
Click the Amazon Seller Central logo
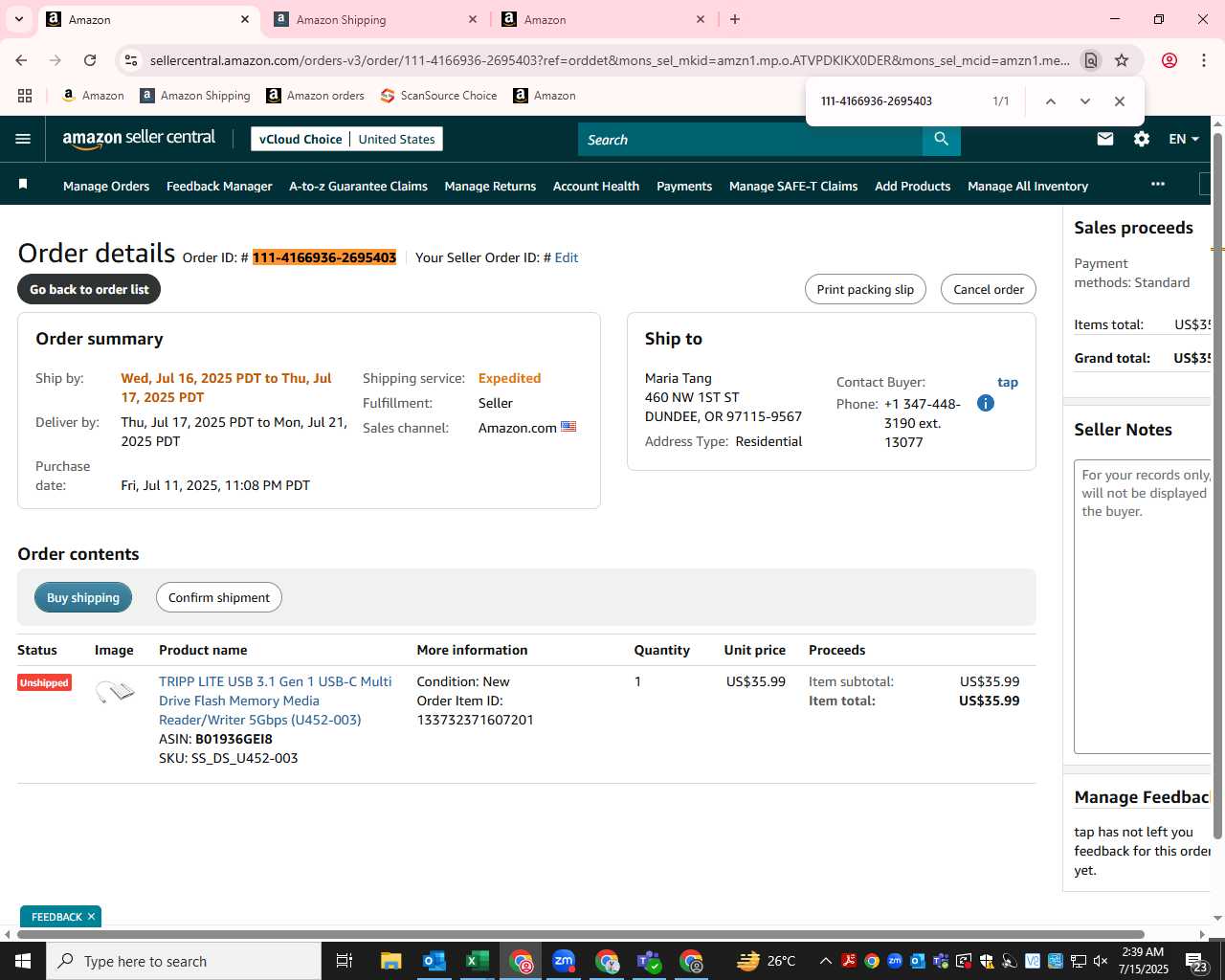[x=139, y=139]
